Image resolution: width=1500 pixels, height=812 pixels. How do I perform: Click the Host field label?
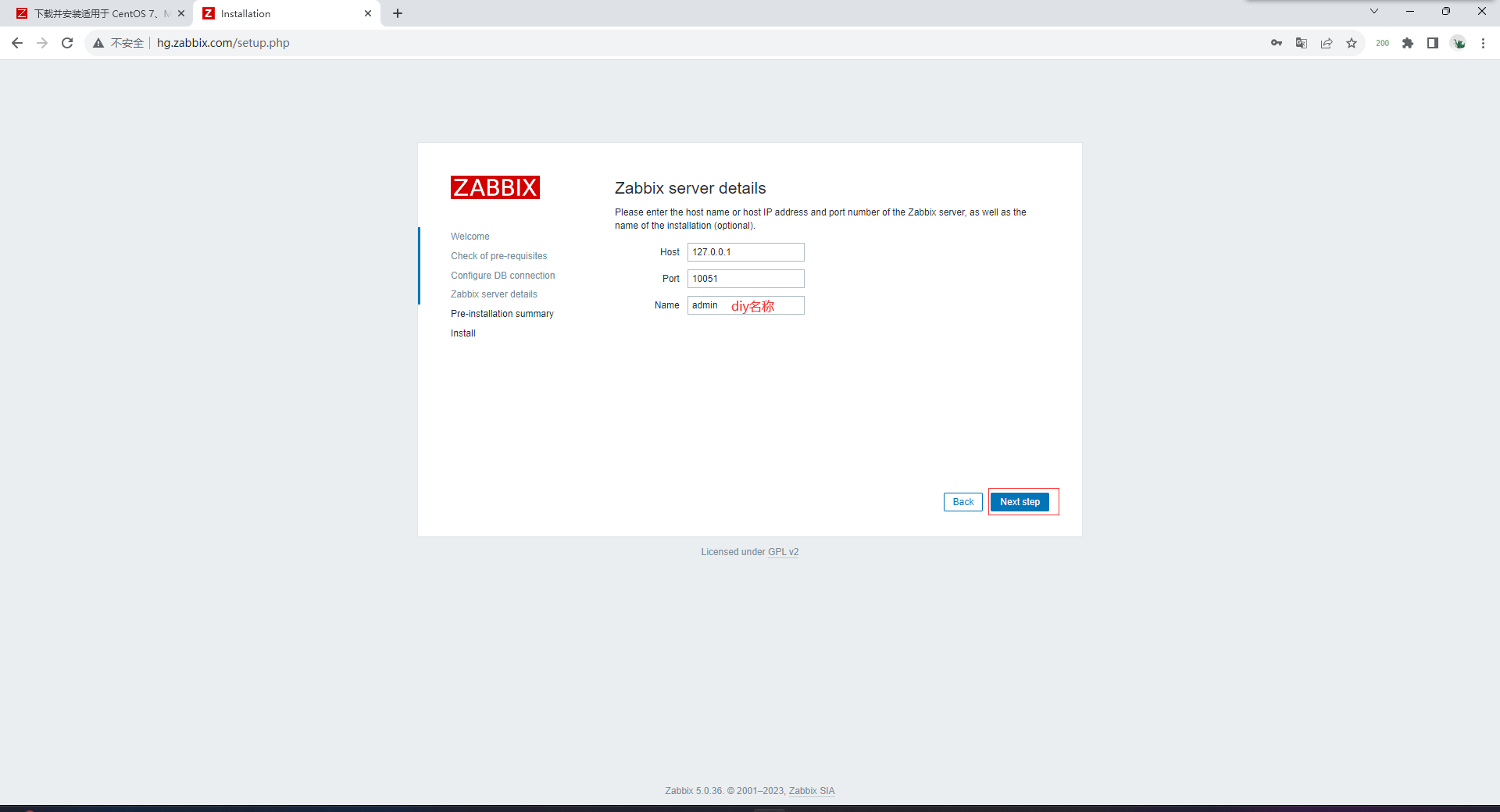(x=670, y=252)
